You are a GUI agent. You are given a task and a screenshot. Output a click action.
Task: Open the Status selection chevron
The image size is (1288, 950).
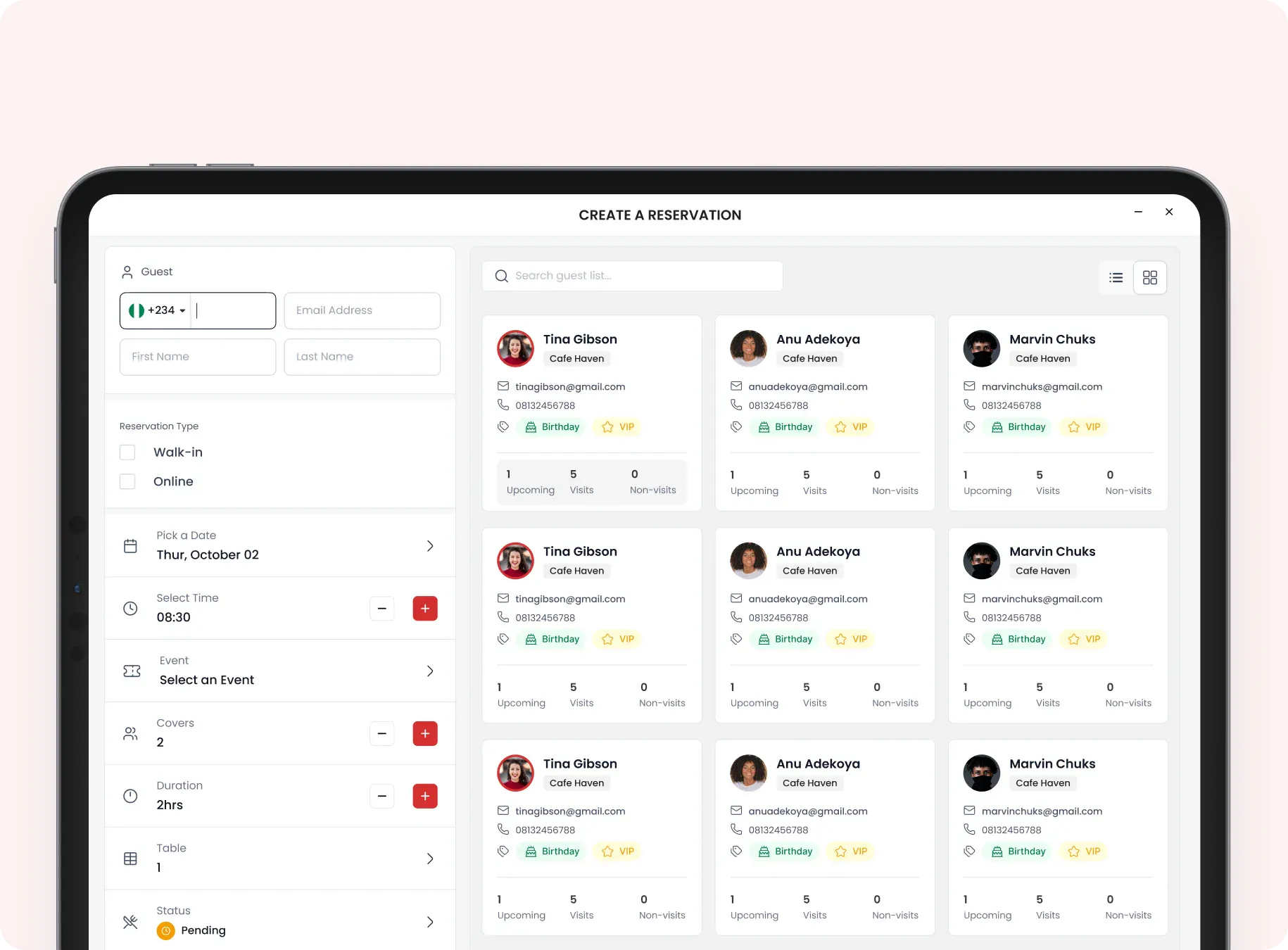[x=430, y=922]
